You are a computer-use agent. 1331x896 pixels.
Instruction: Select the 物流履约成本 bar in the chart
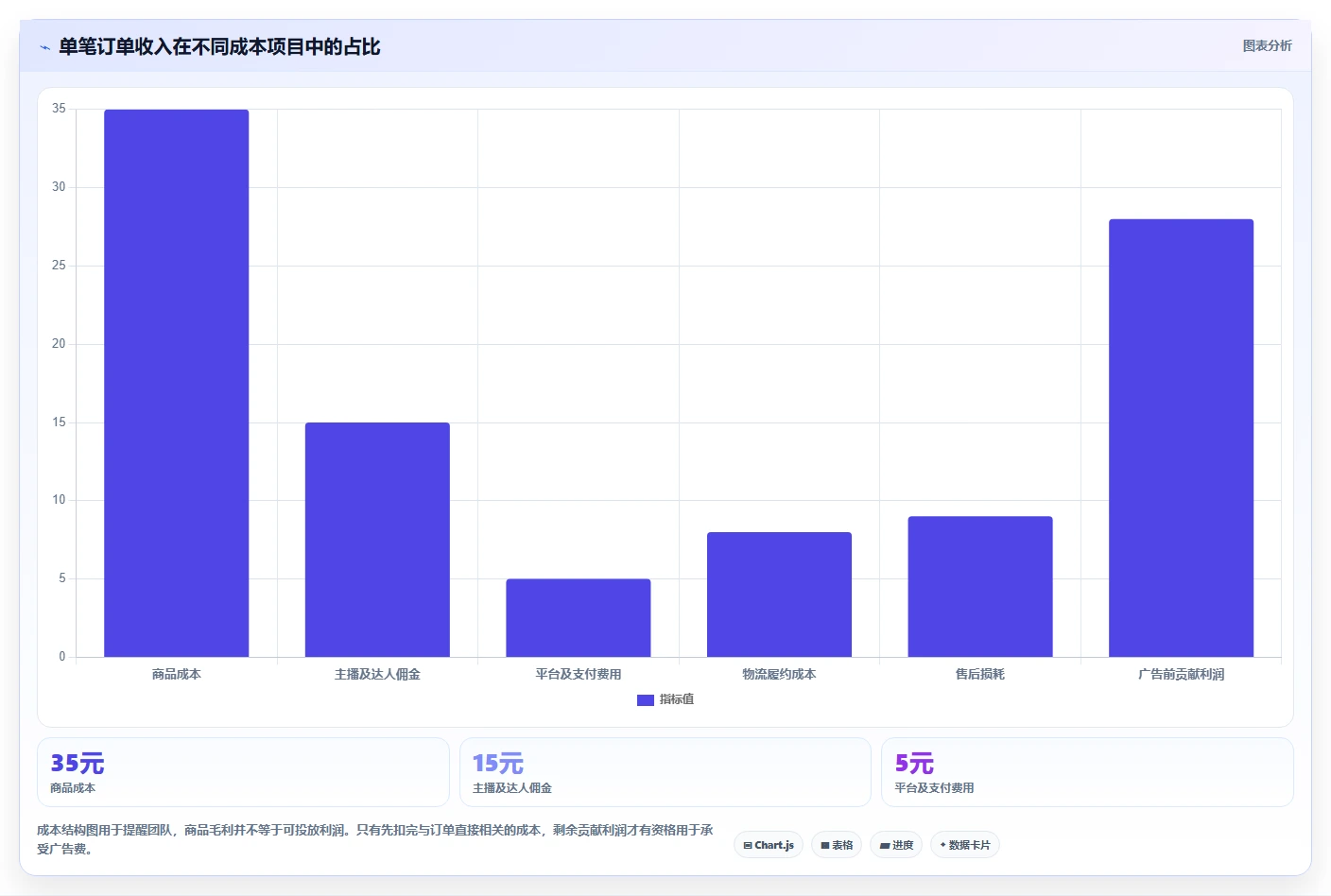click(779, 594)
